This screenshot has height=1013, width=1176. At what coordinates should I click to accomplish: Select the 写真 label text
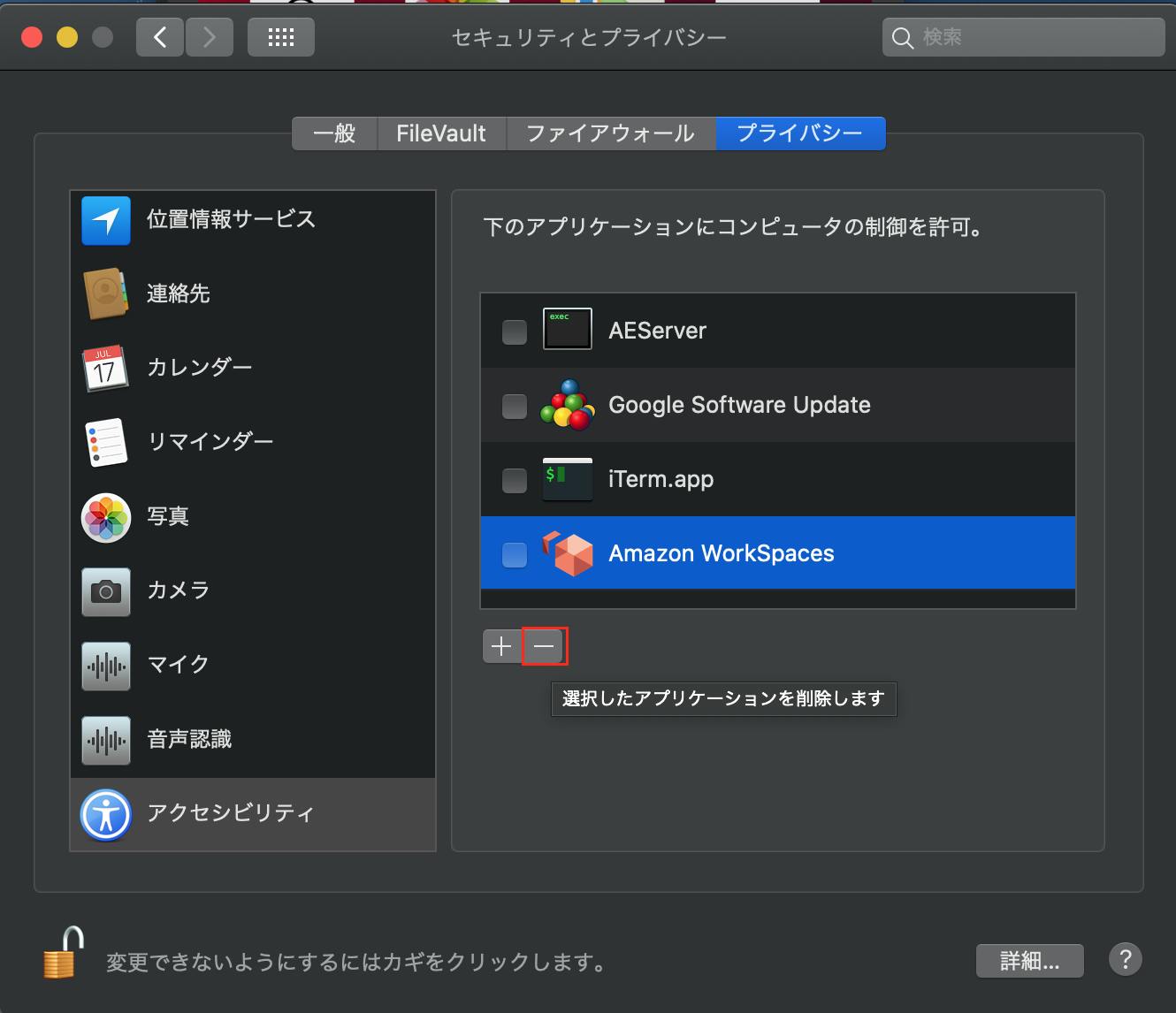(x=168, y=516)
